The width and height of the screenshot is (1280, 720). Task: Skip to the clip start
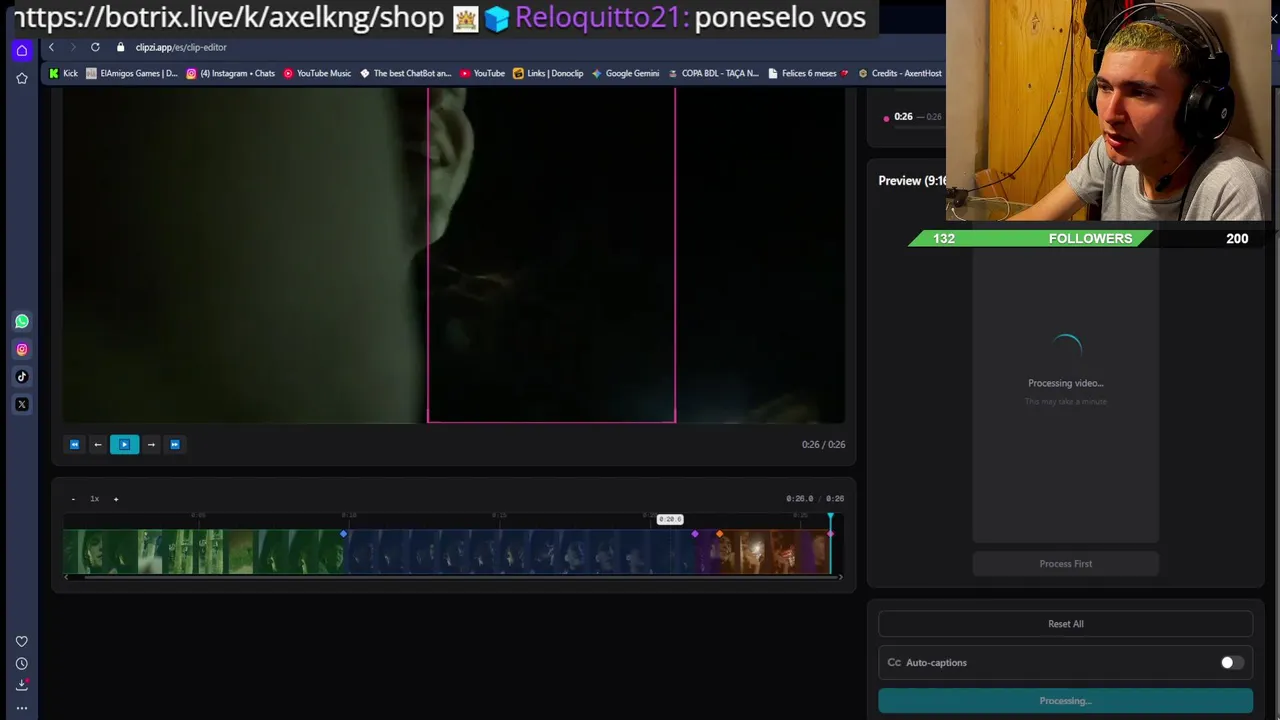point(74,444)
